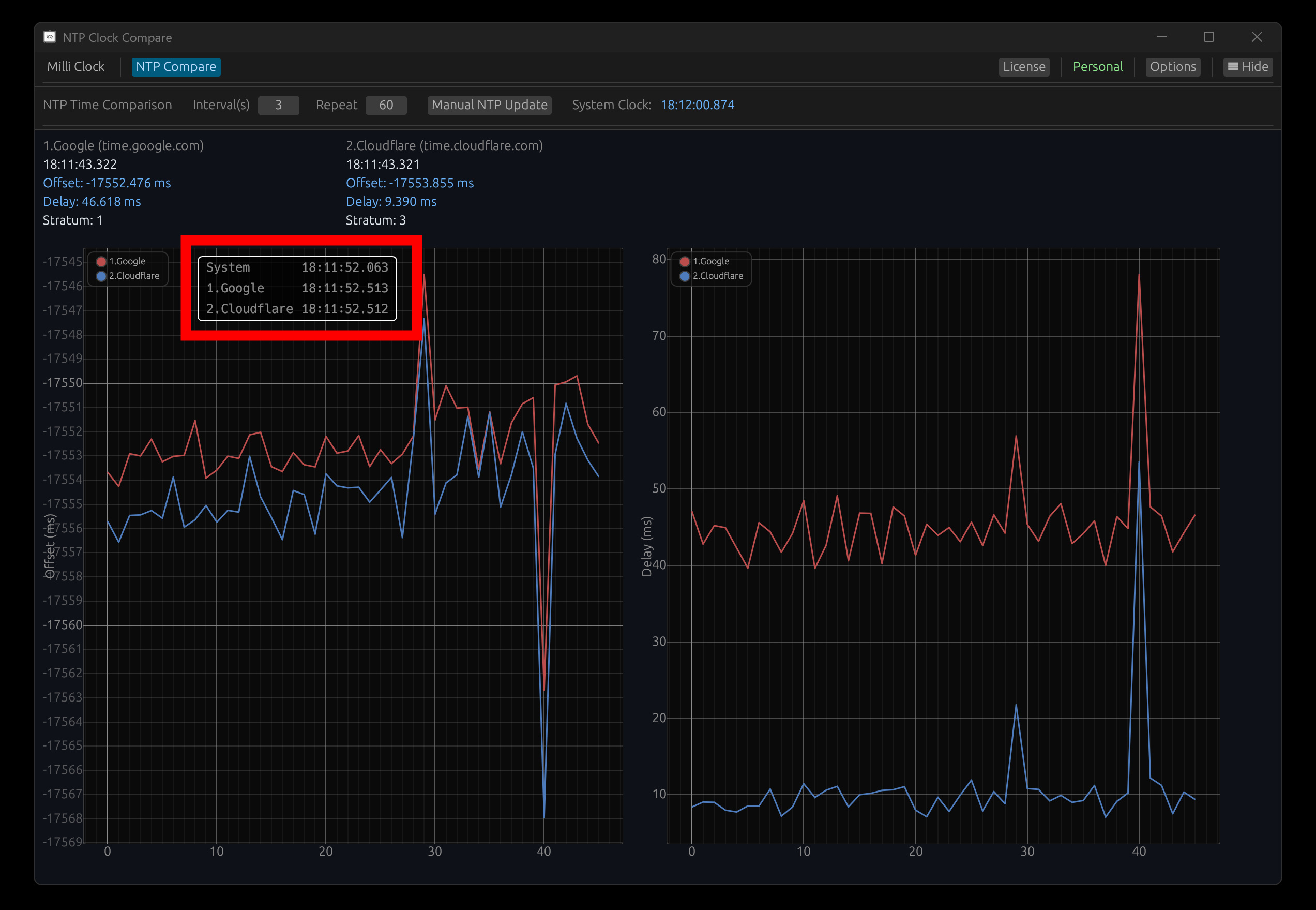Click the System Clock time readout
1316x910 pixels.
pos(697,105)
